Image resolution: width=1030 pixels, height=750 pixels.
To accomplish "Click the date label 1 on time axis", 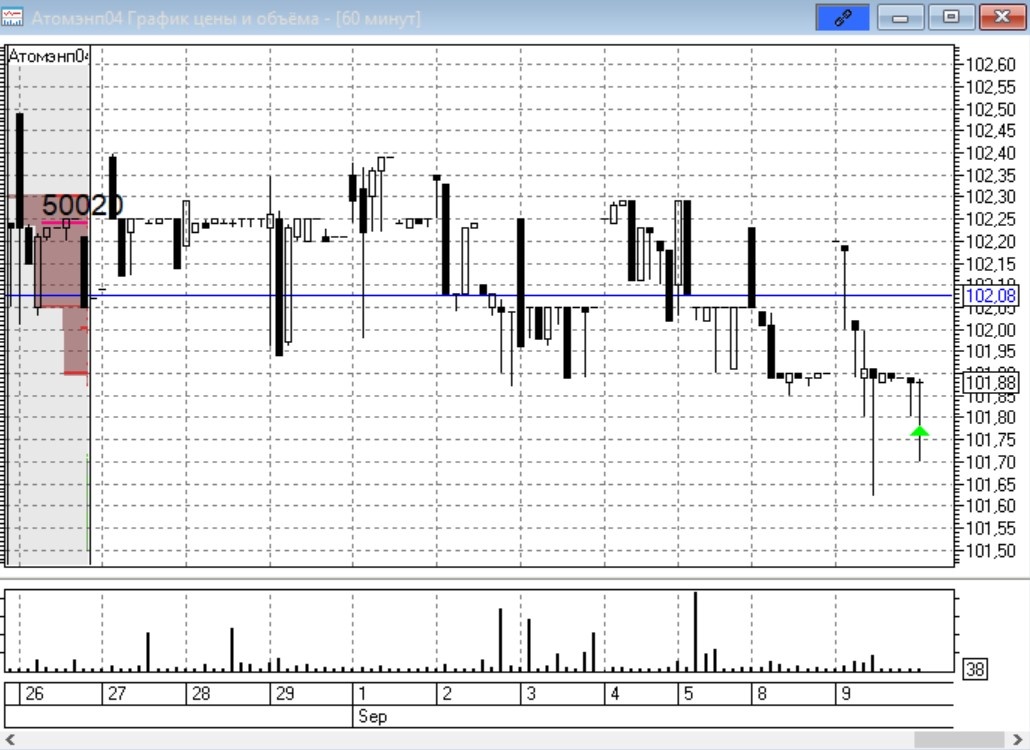I will [x=362, y=694].
